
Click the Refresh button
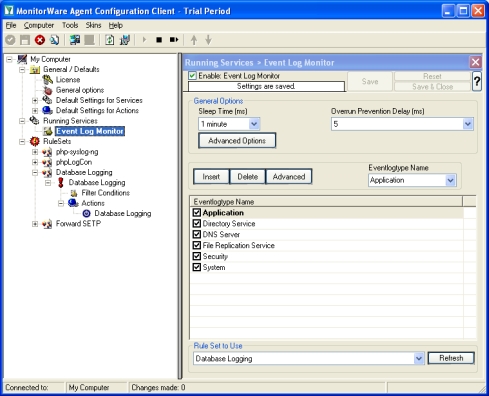point(451,358)
